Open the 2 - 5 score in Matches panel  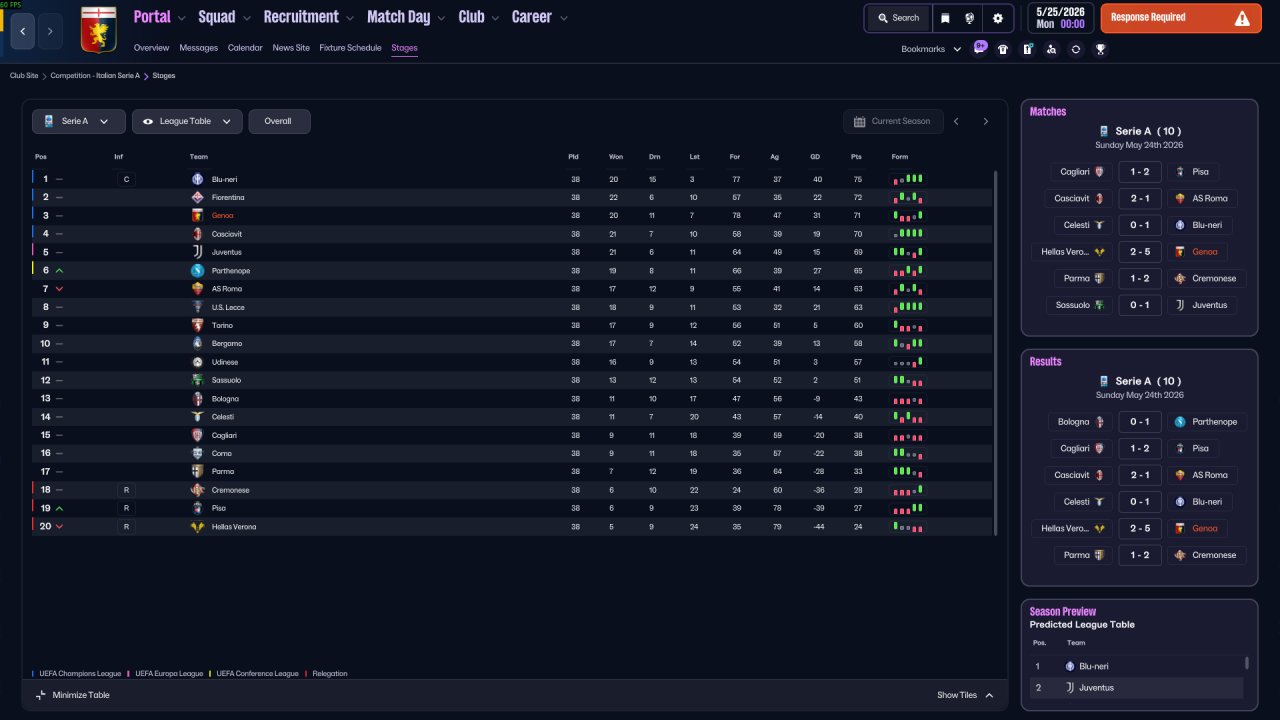(x=1140, y=252)
